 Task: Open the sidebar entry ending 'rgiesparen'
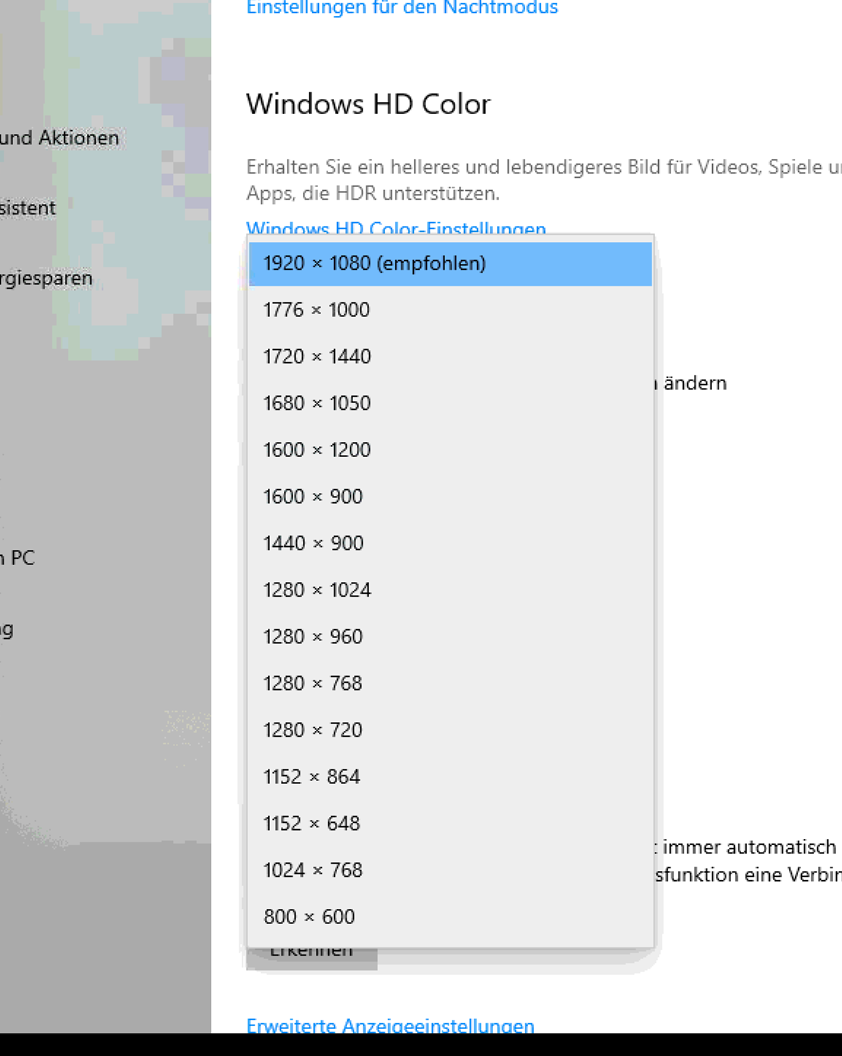pos(46,278)
